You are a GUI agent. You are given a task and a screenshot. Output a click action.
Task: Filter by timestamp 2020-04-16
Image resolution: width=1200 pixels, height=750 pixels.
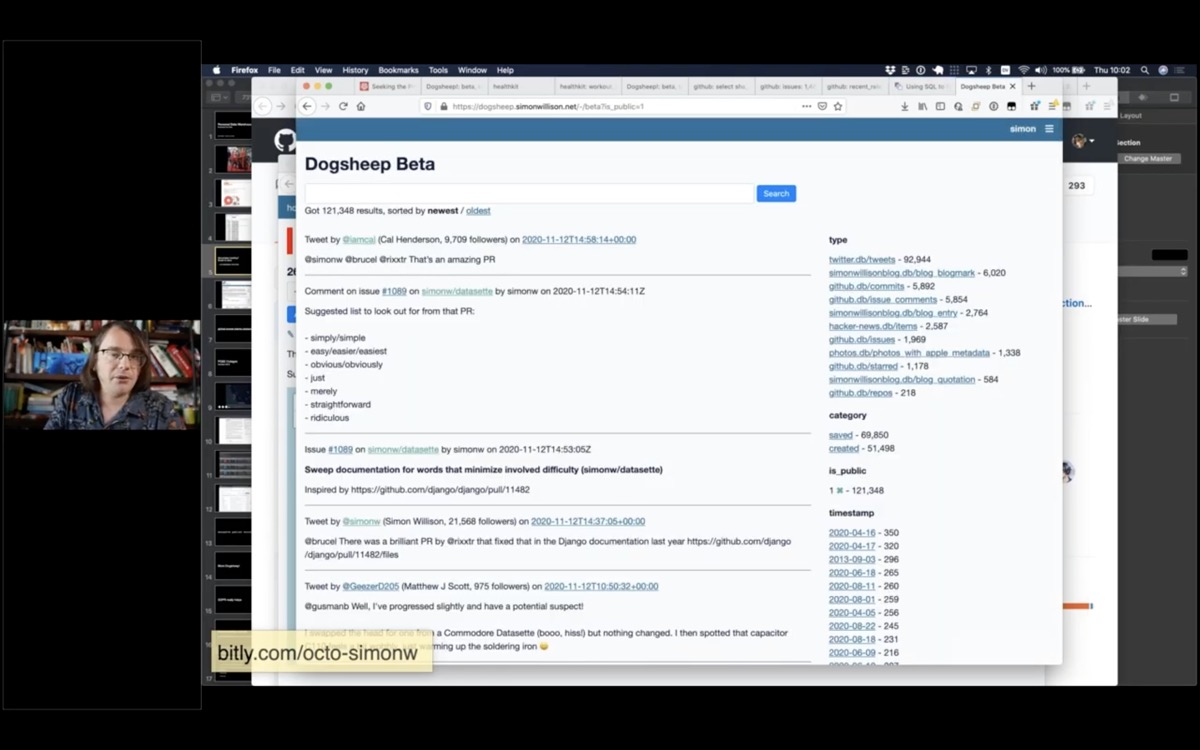852,533
